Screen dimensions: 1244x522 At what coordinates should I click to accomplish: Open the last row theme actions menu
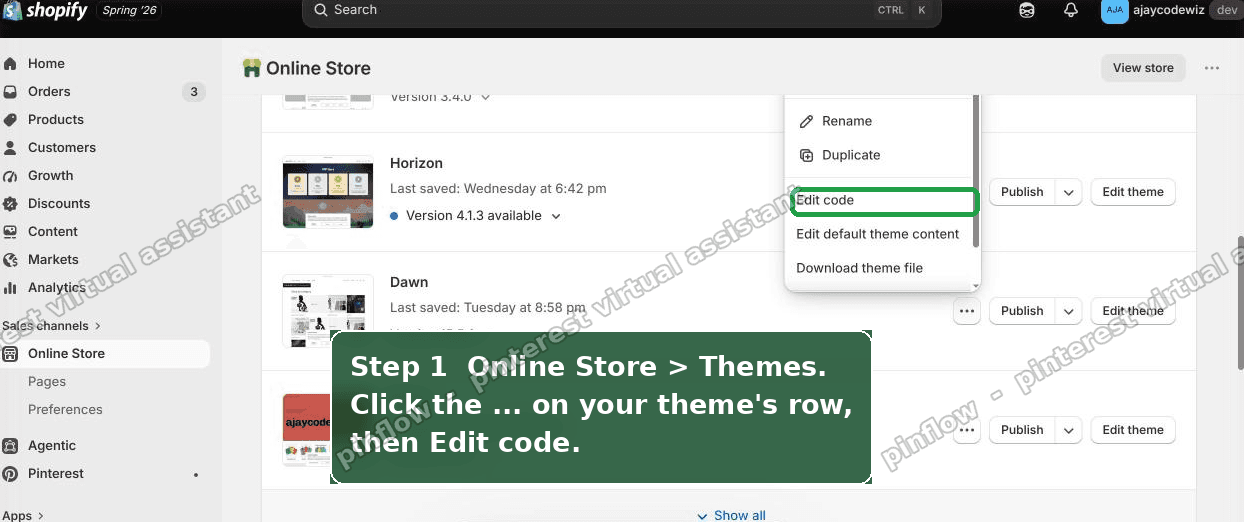pyautogui.click(x=966, y=430)
